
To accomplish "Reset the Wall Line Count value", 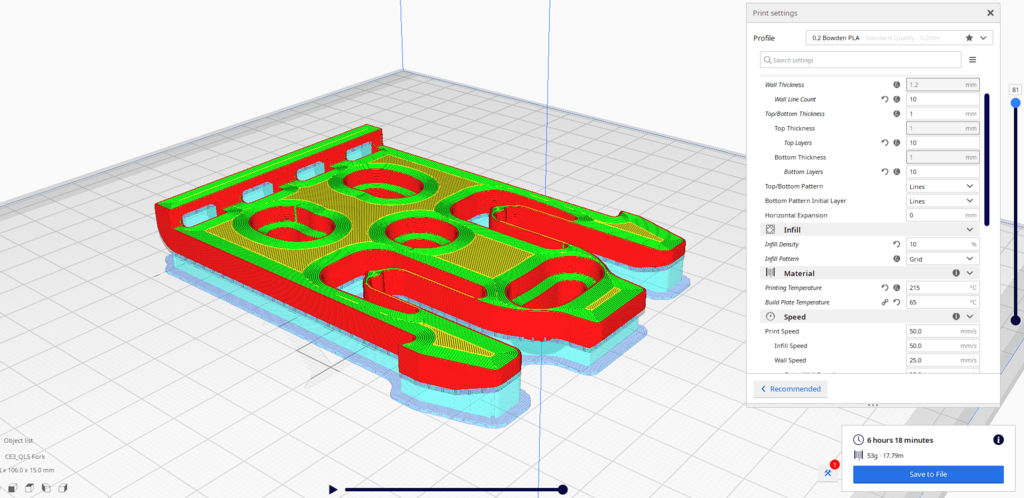I will 885,99.
